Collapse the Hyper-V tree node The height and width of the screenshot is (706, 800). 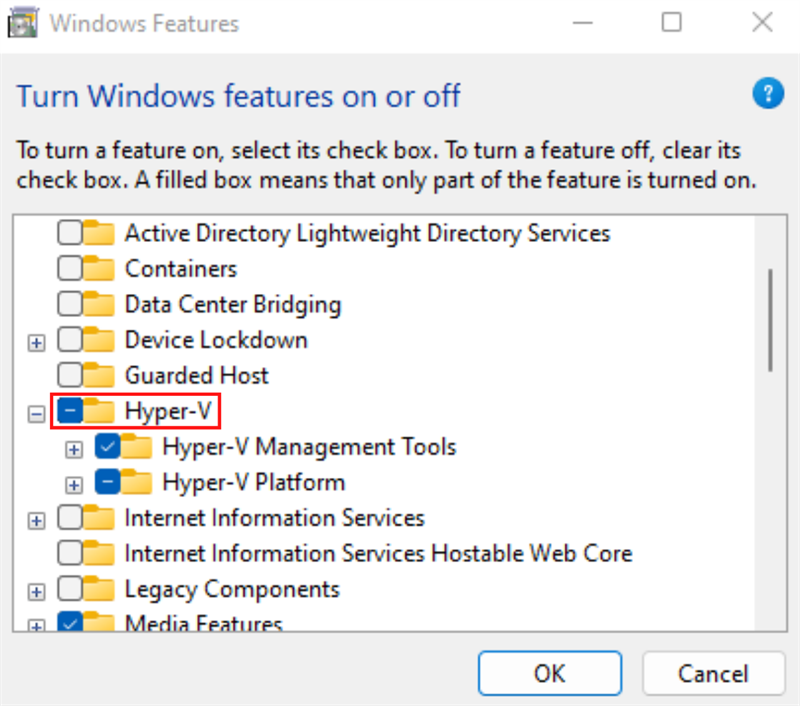(36, 414)
